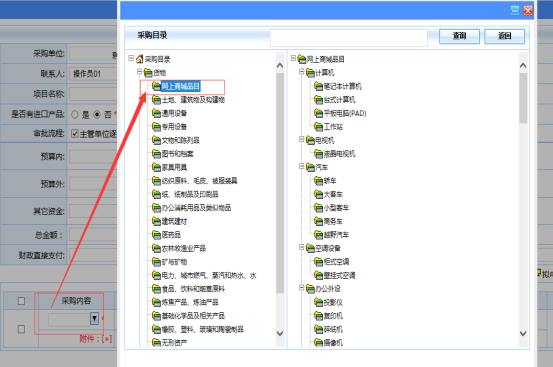Toggle the 主管单位 approval checkbox
The height and width of the screenshot is (367, 553).
click(x=74, y=134)
